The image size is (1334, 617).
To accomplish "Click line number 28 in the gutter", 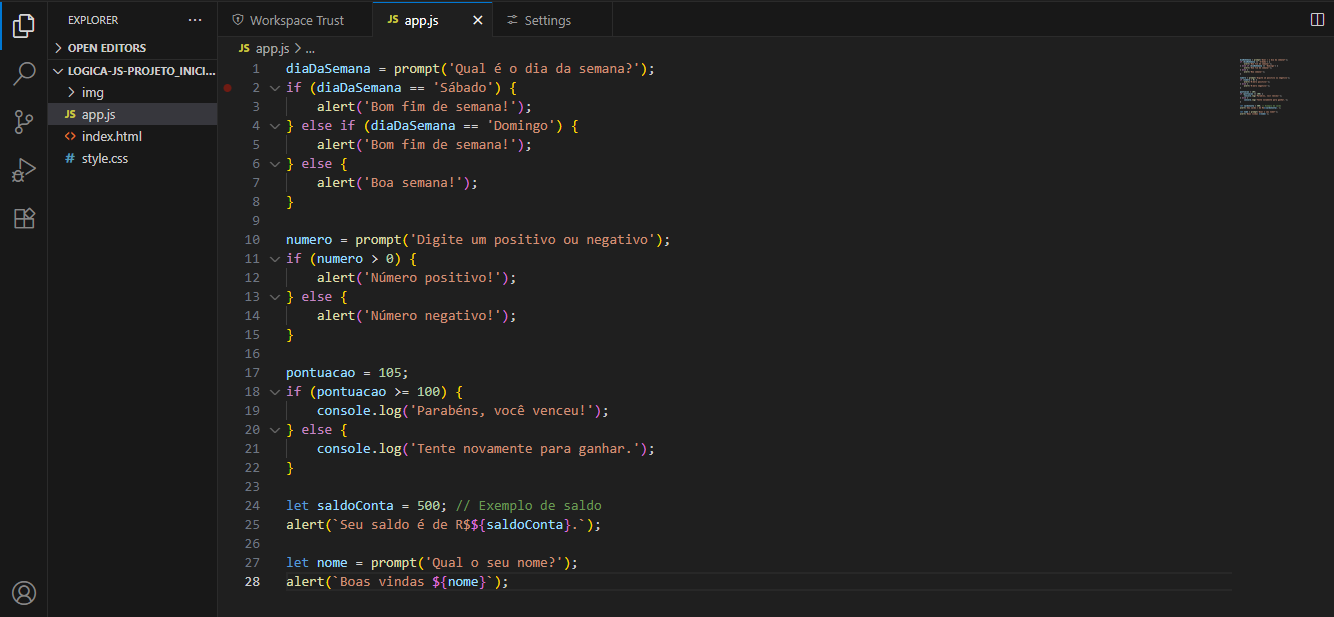I will tap(252, 582).
